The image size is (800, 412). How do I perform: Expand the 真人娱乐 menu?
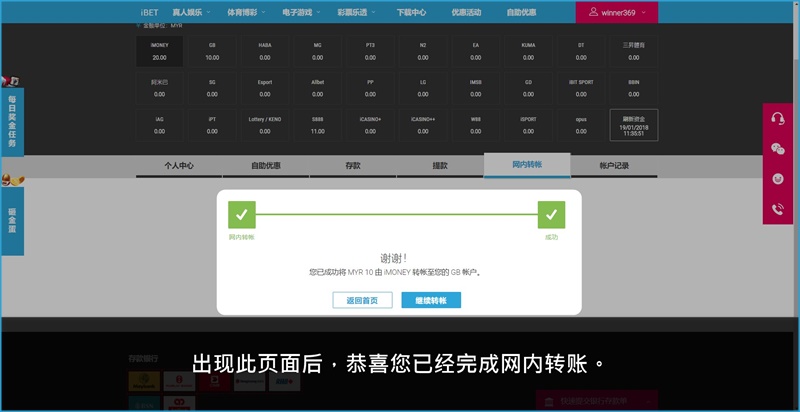coord(191,12)
